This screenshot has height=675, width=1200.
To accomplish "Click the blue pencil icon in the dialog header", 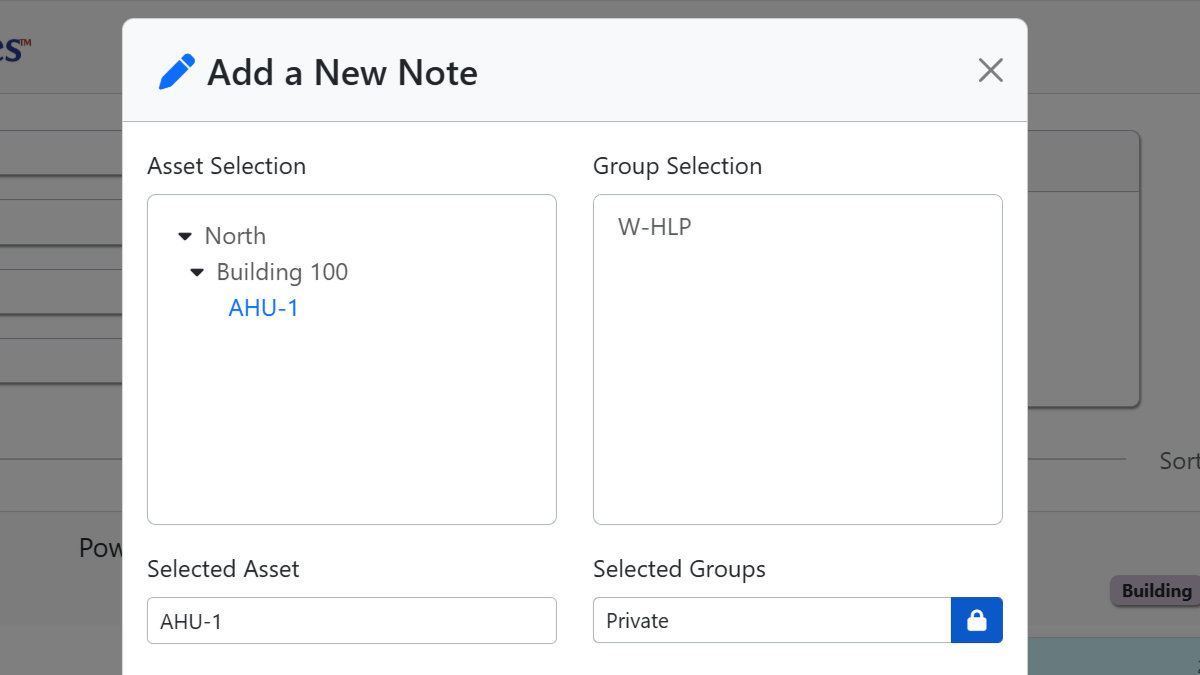I will tap(176, 70).
